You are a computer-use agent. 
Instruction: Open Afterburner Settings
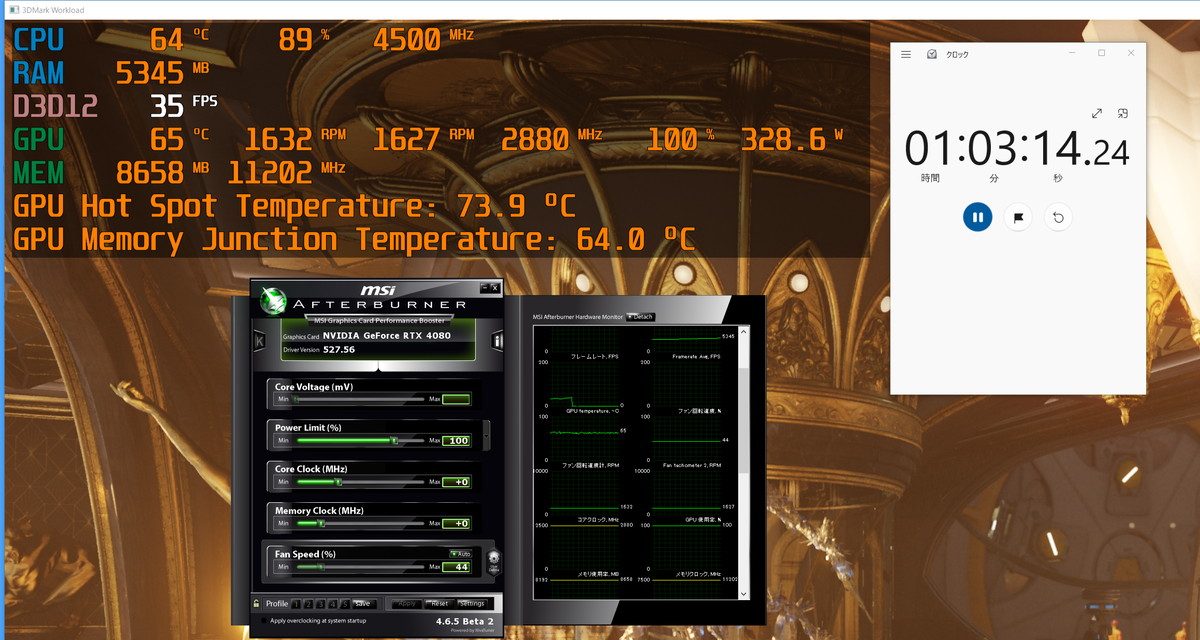472,604
